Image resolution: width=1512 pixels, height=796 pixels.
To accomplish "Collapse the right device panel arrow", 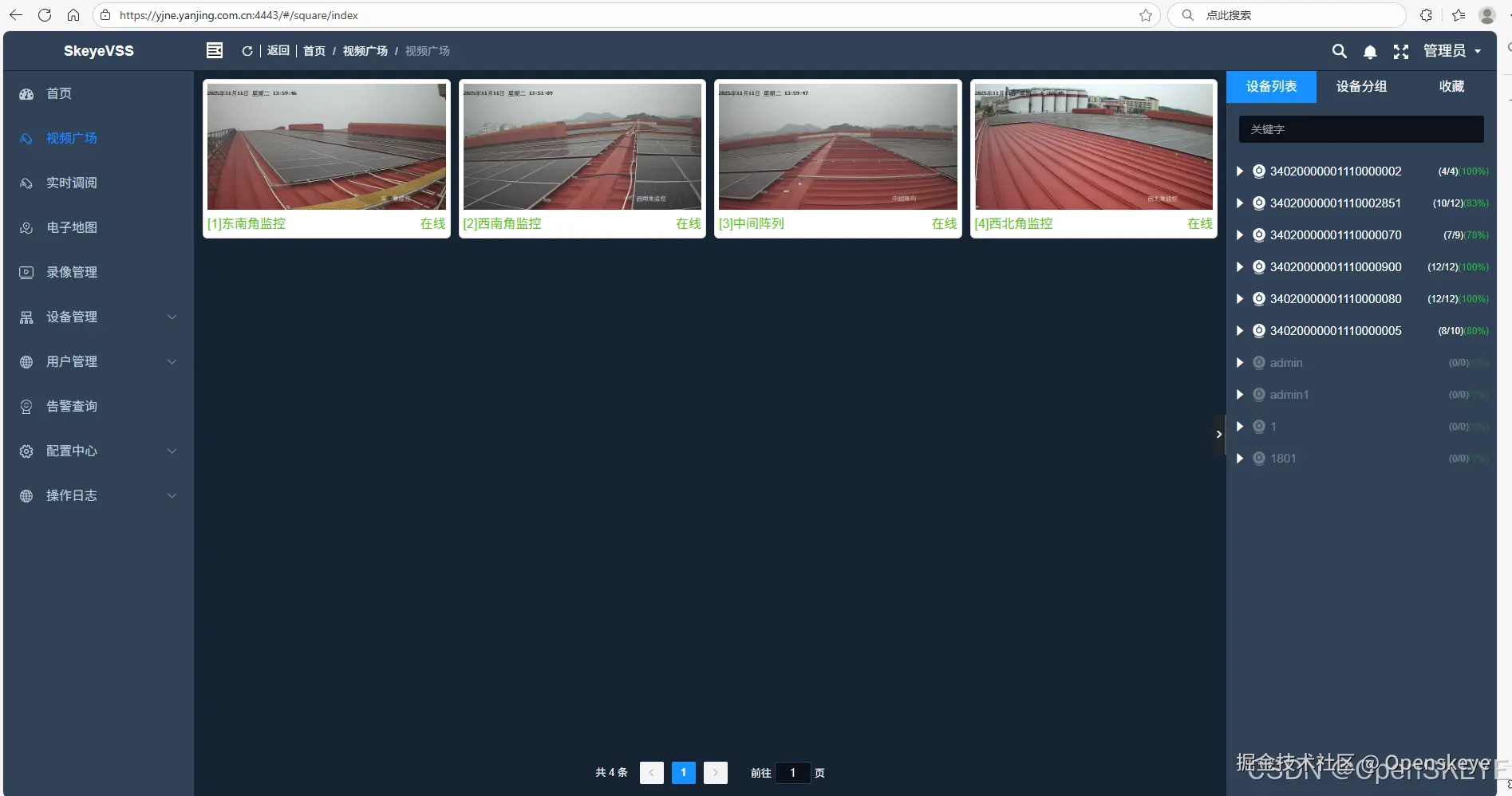I will tap(1219, 435).
